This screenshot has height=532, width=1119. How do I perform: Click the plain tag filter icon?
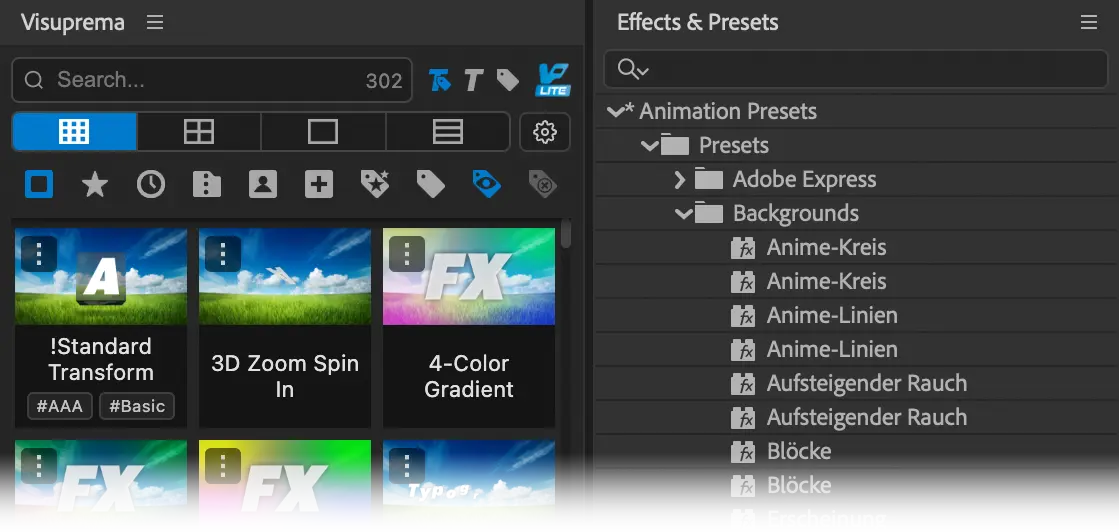430,185
